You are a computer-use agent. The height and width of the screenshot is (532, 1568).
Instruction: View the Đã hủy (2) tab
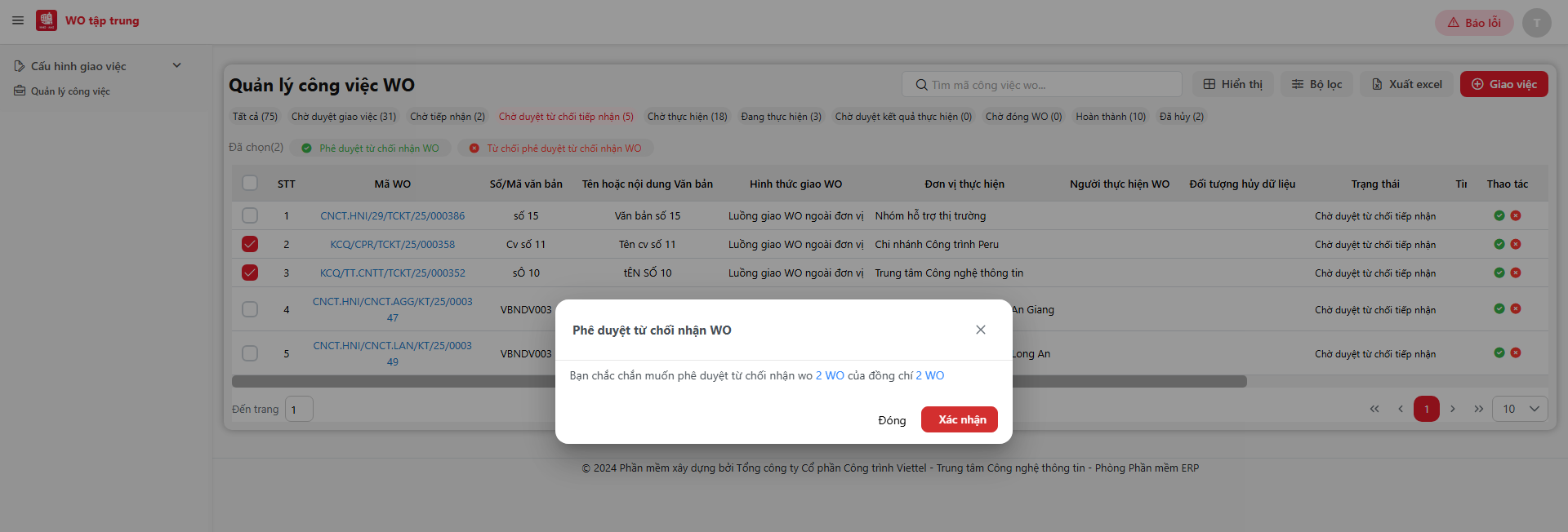[1182, 117]
